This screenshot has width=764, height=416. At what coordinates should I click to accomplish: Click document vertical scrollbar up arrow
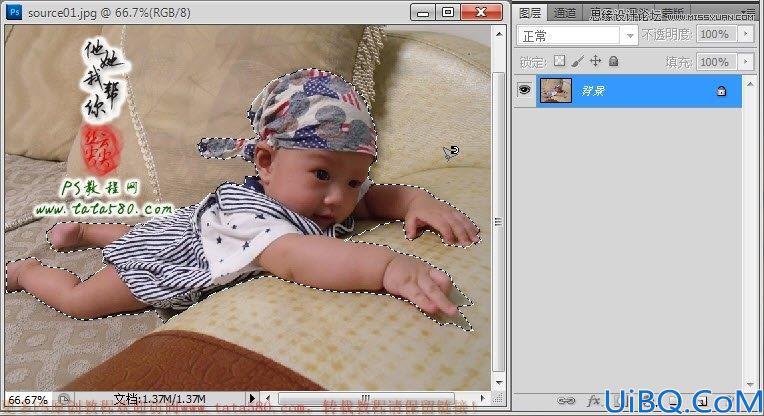coord(498,34)
